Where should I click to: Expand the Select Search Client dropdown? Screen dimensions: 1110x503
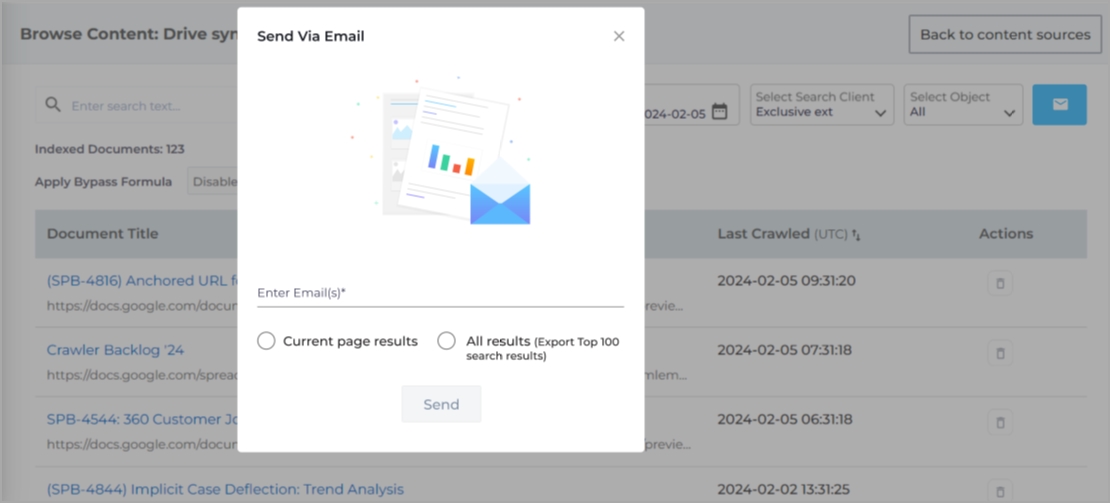click(x=822, y=105)
